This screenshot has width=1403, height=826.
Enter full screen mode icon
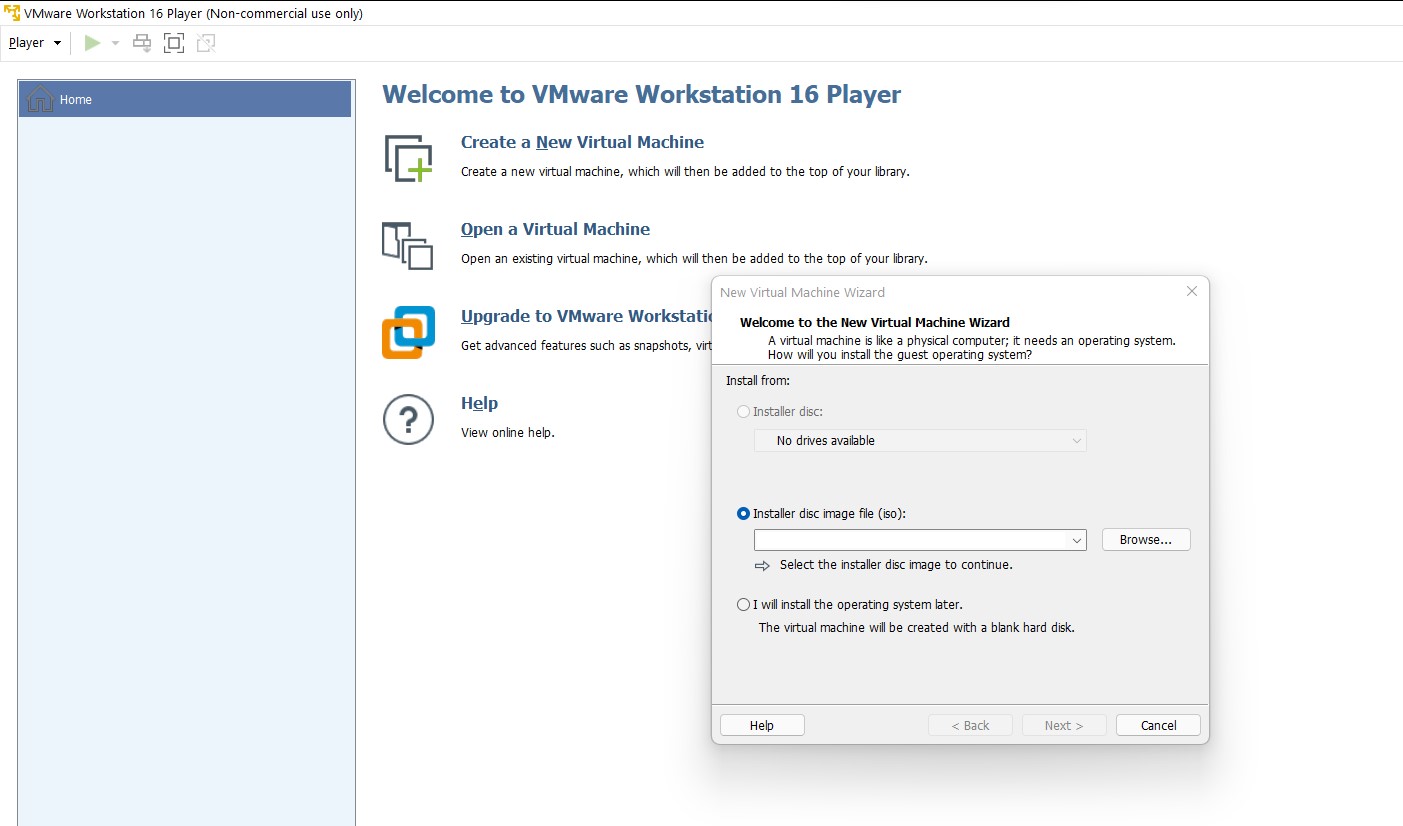(x=174, y=43)
